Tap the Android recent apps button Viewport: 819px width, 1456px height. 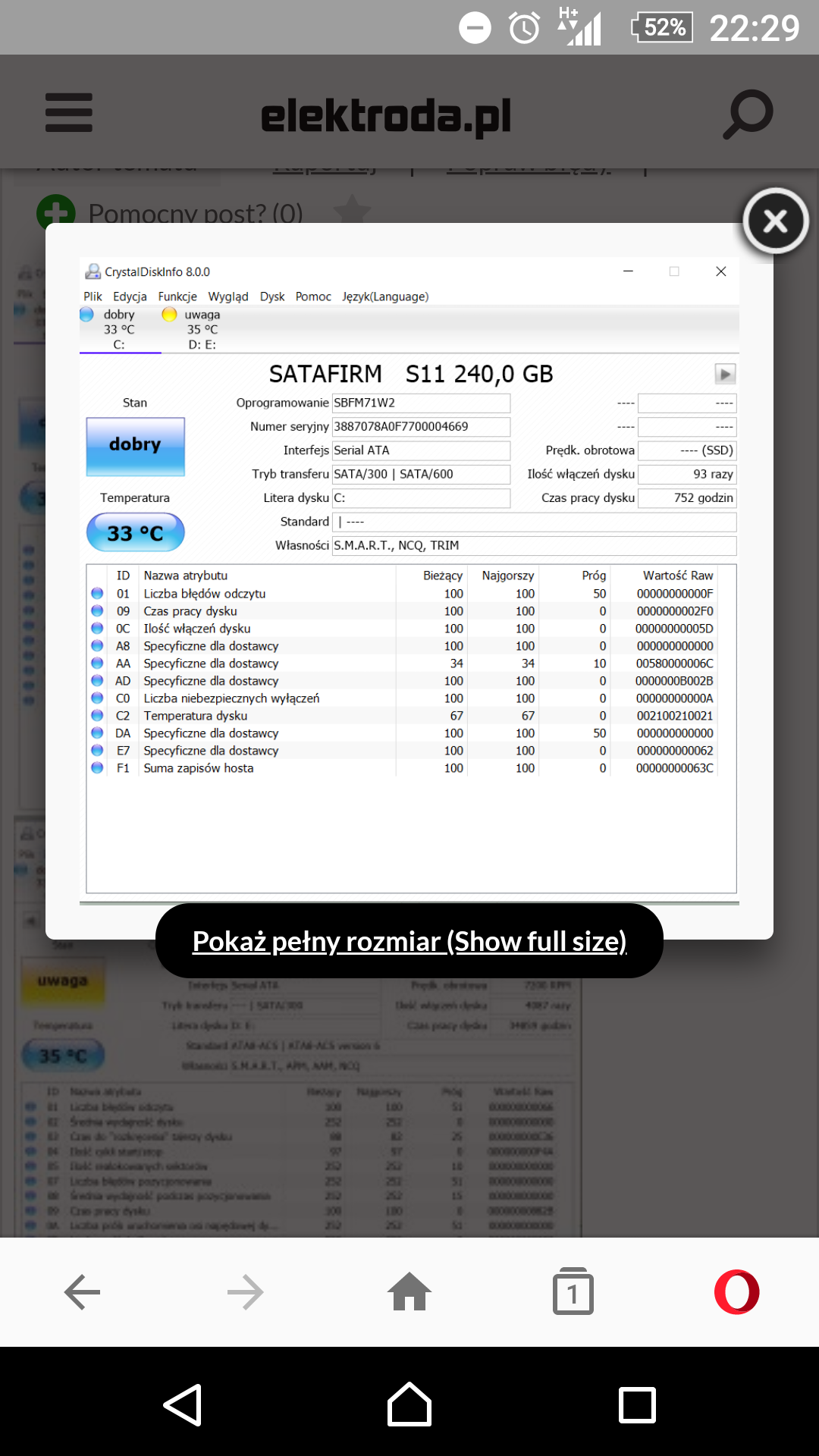click(637, 1405)
